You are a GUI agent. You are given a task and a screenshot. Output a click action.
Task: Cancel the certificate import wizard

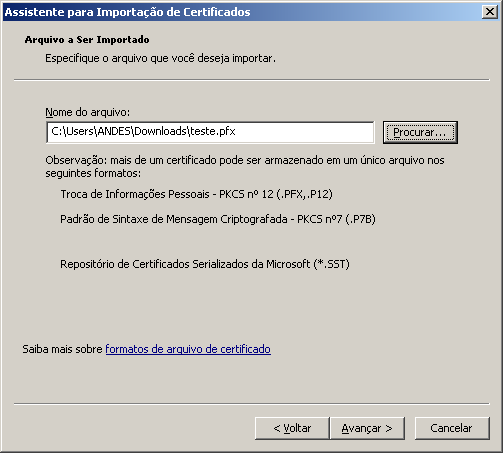pos(452,428)
